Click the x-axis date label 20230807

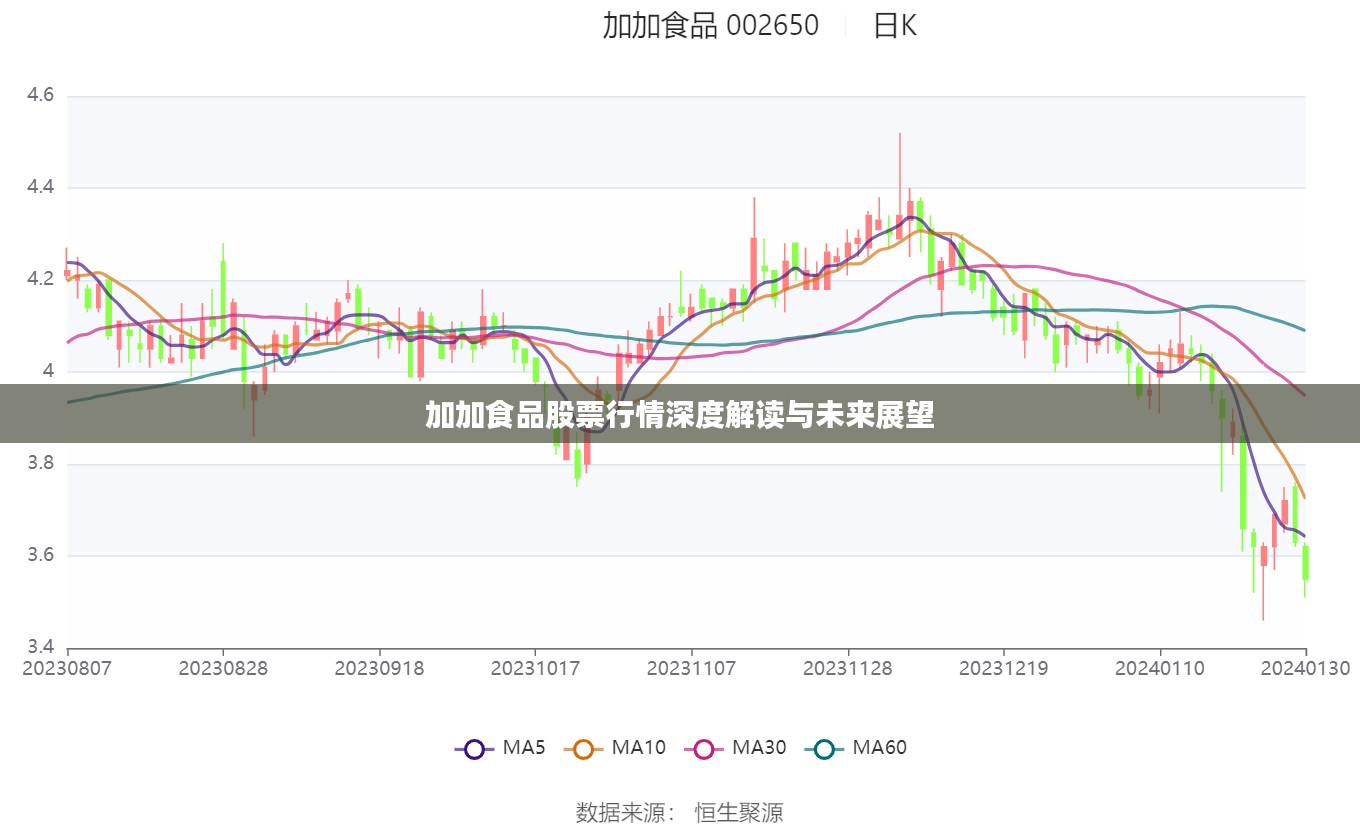point(67,668)
